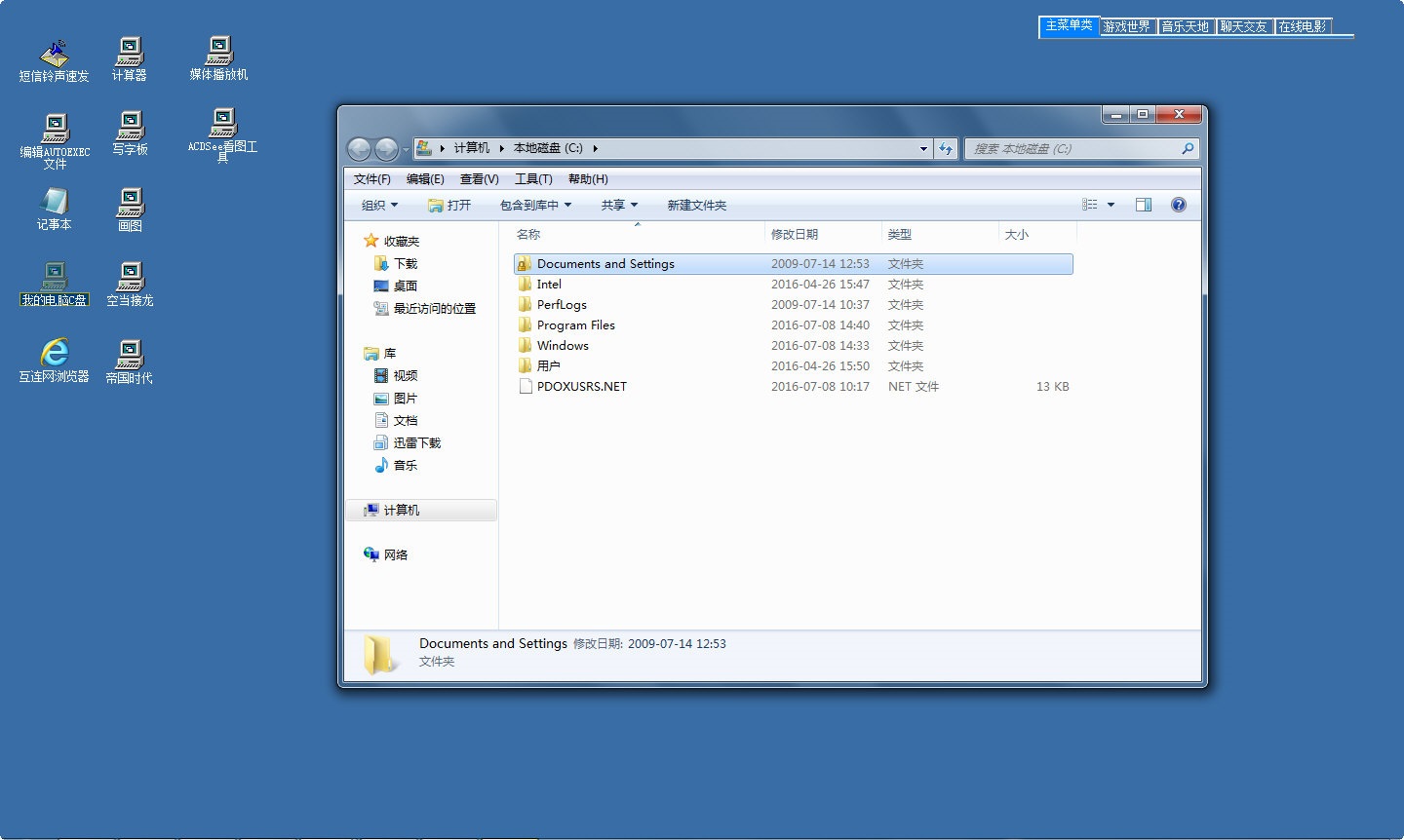Open the 画图 Paint program icon
This screenshot has width=1404, height=840.
coord(130,208)
